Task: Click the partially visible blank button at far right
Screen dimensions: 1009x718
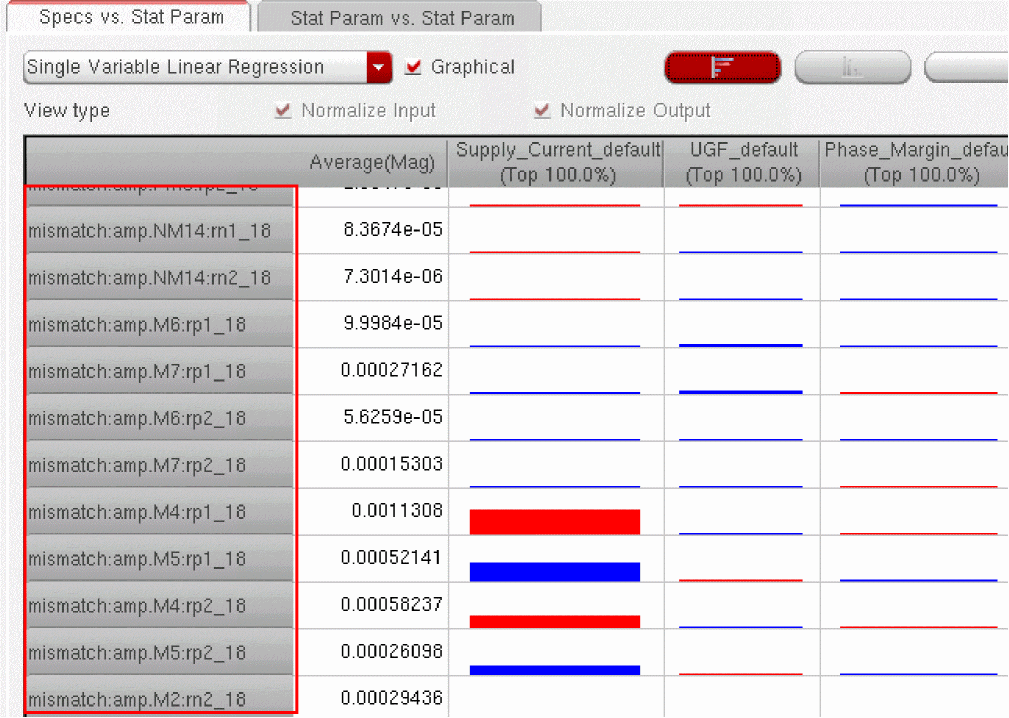Action: pos(966,67)
